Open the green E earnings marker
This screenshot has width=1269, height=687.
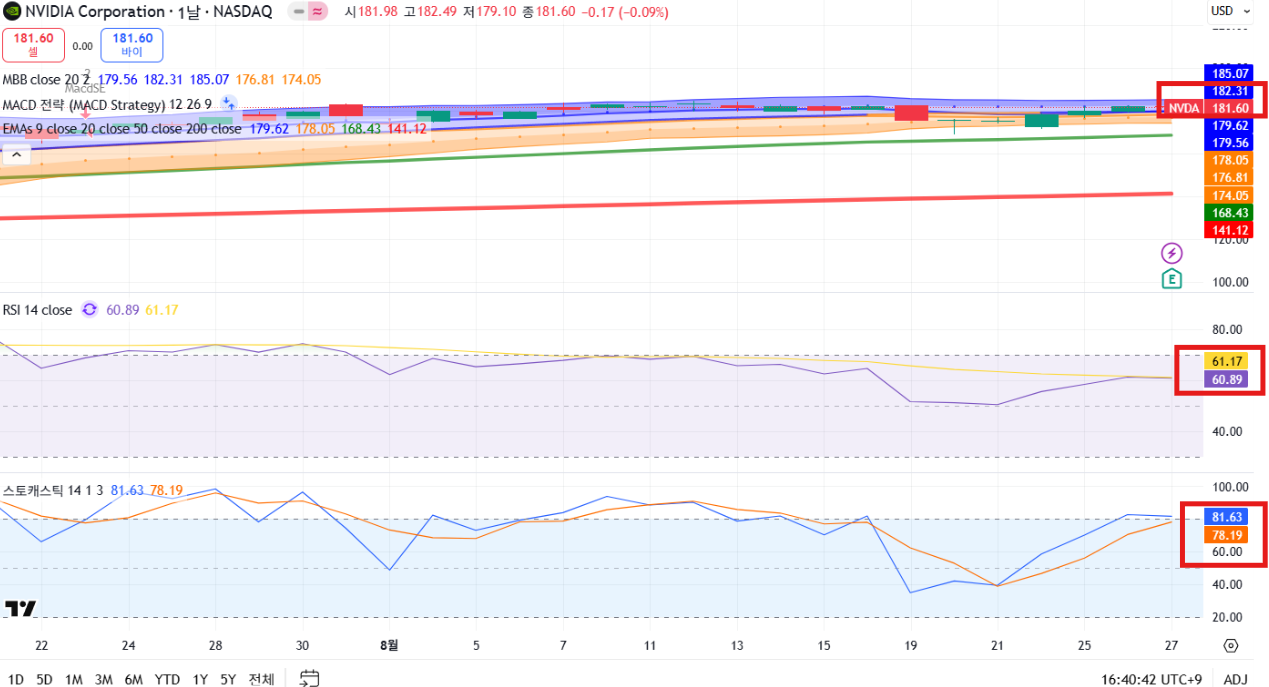point(1171,279)
